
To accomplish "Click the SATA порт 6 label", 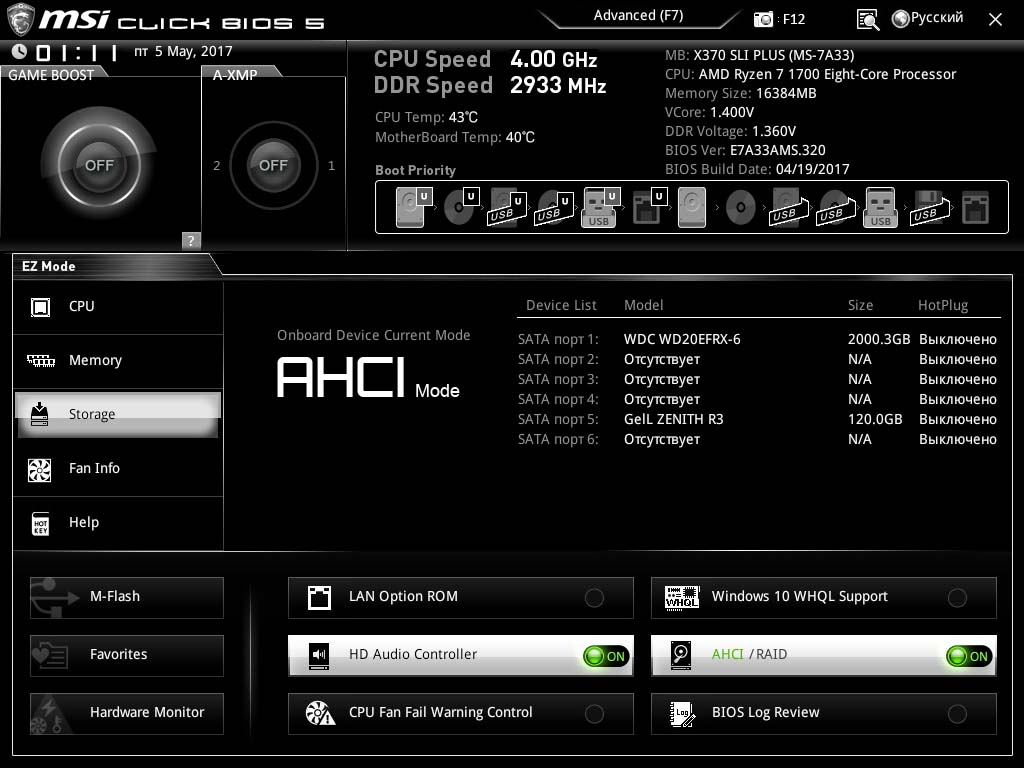I will click(558, 440).
